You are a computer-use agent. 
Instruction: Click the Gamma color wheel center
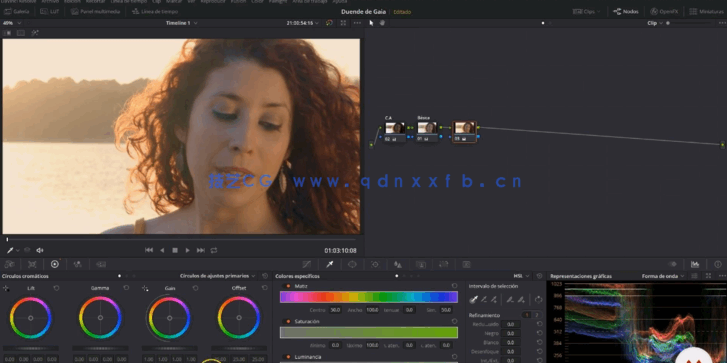click(100, 318)
